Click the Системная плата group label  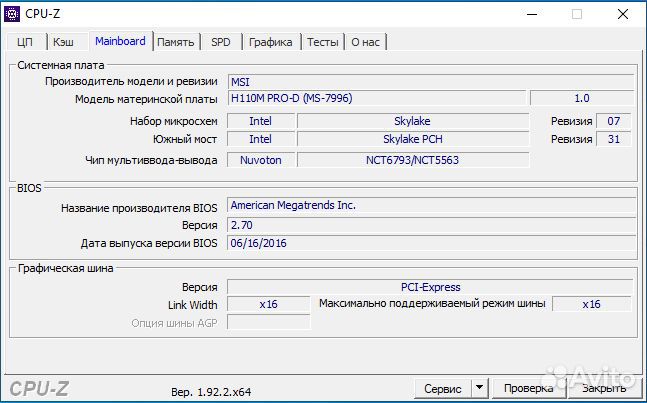[61, 65]
